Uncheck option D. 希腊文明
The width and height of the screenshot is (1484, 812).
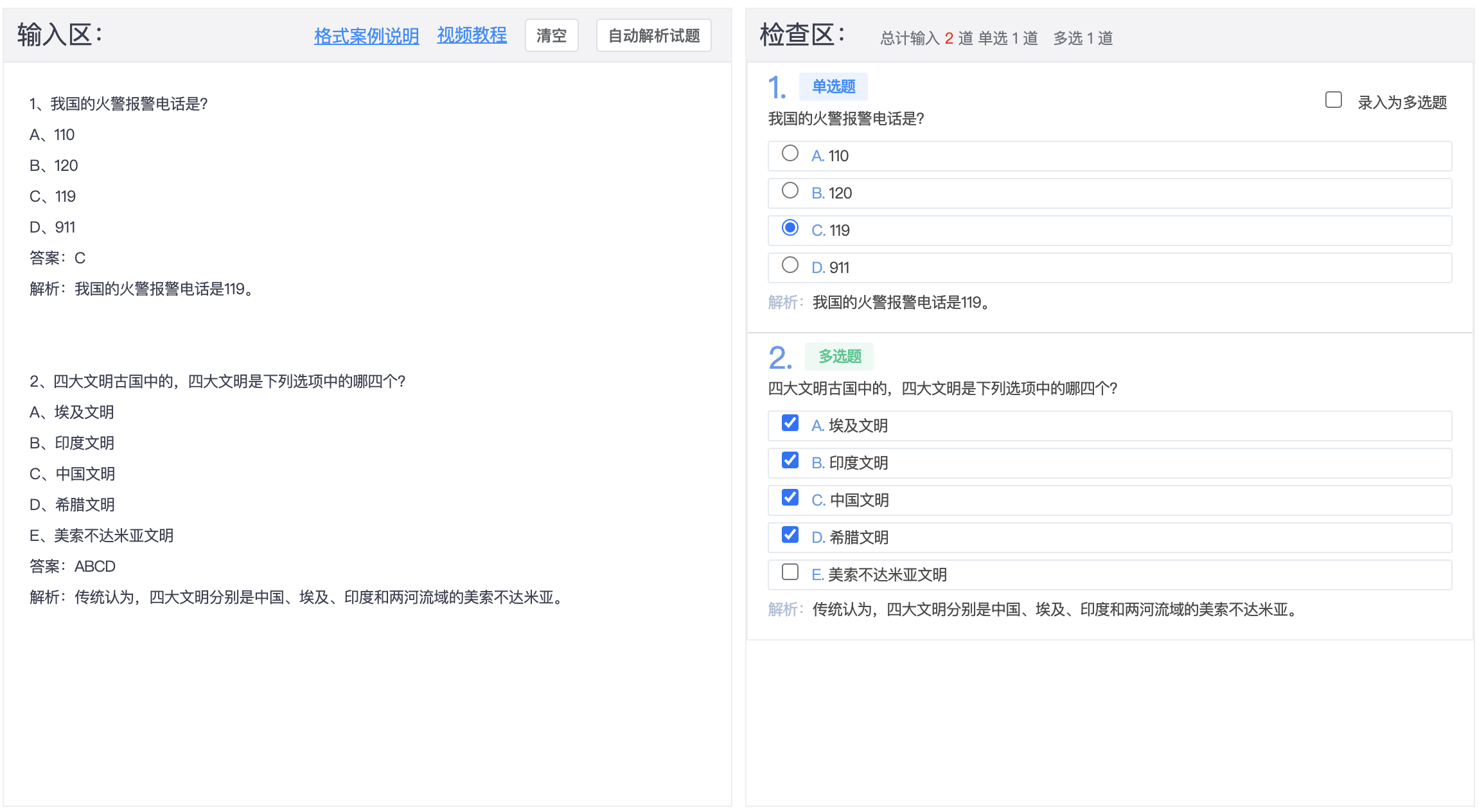click(790, 534)
